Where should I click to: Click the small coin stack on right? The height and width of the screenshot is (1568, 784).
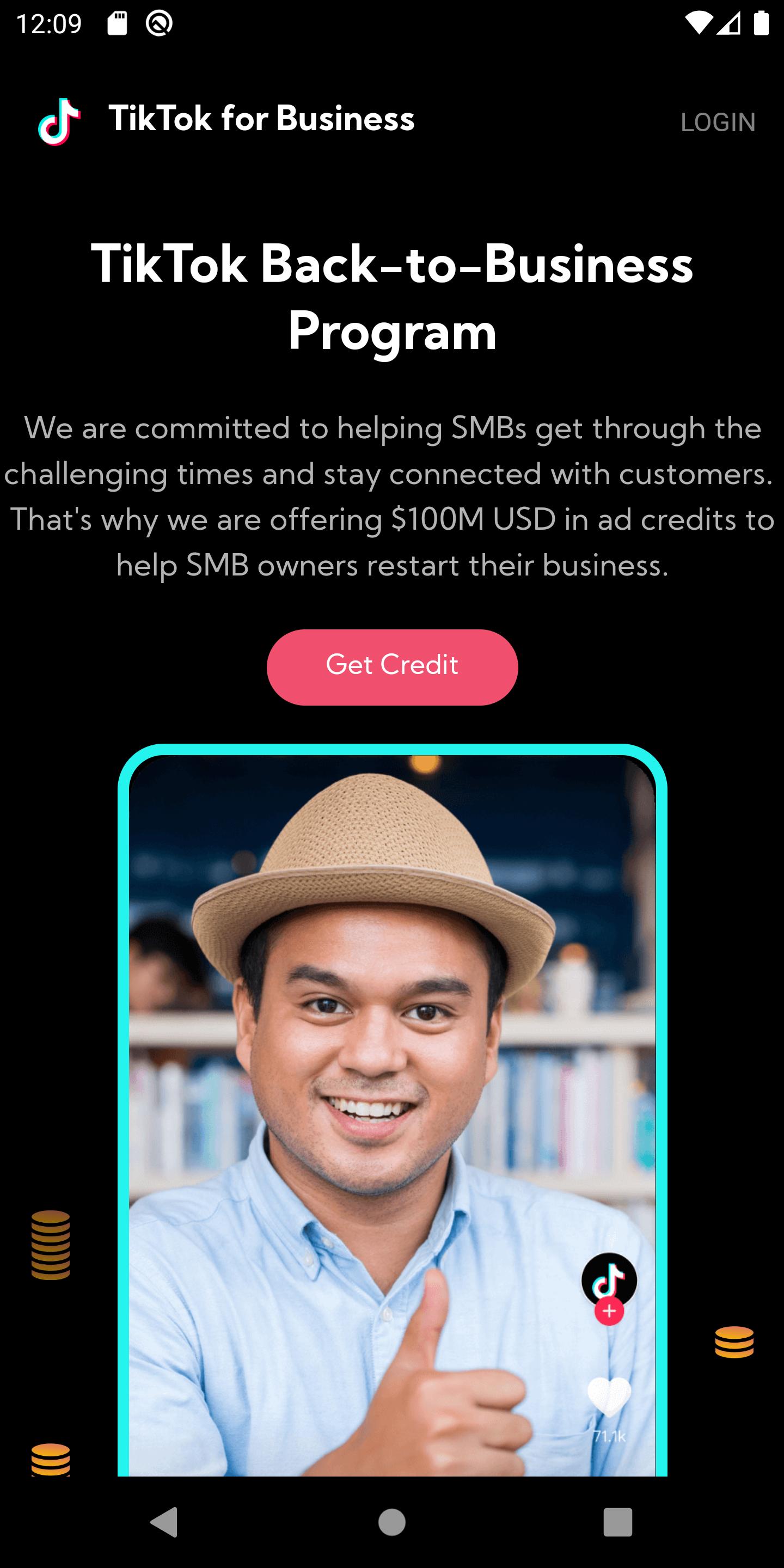[734, 1342]
